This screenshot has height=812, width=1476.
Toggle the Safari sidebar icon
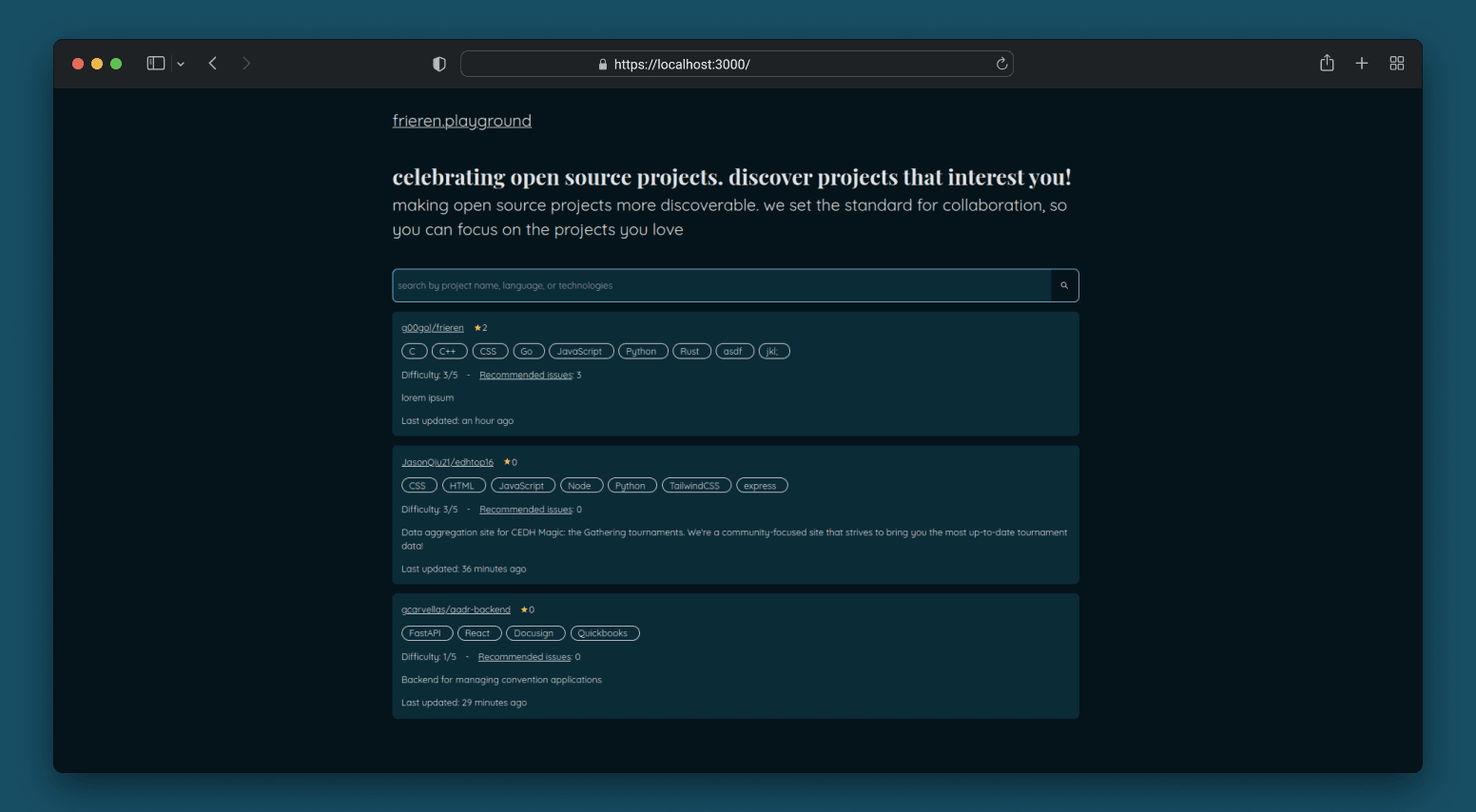tap(156, 64)
